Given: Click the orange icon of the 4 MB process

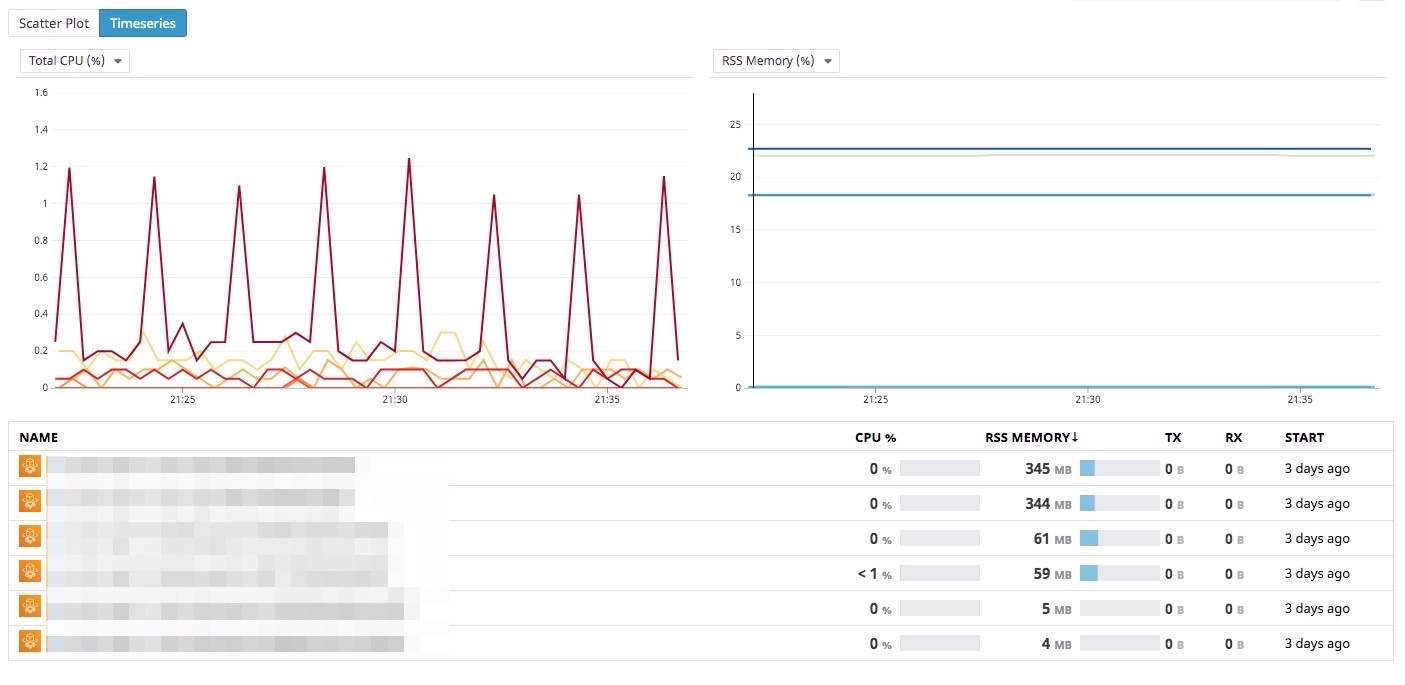Looking at the screenshot, I should 30,642.
